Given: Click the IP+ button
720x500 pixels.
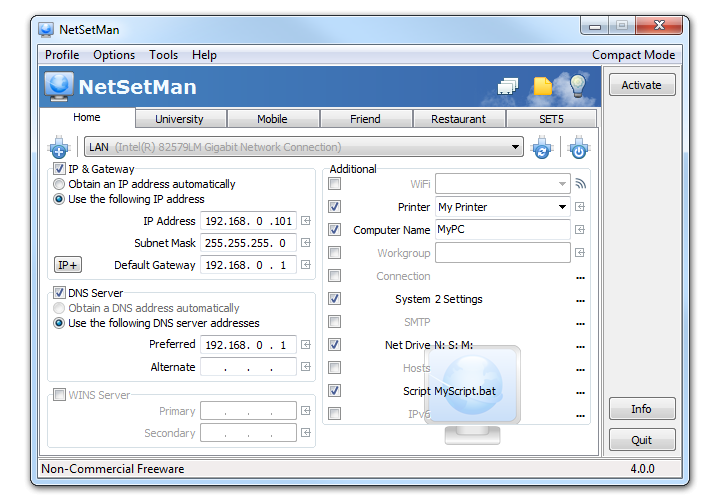Looking at the screenshot, I should (68, 265).
